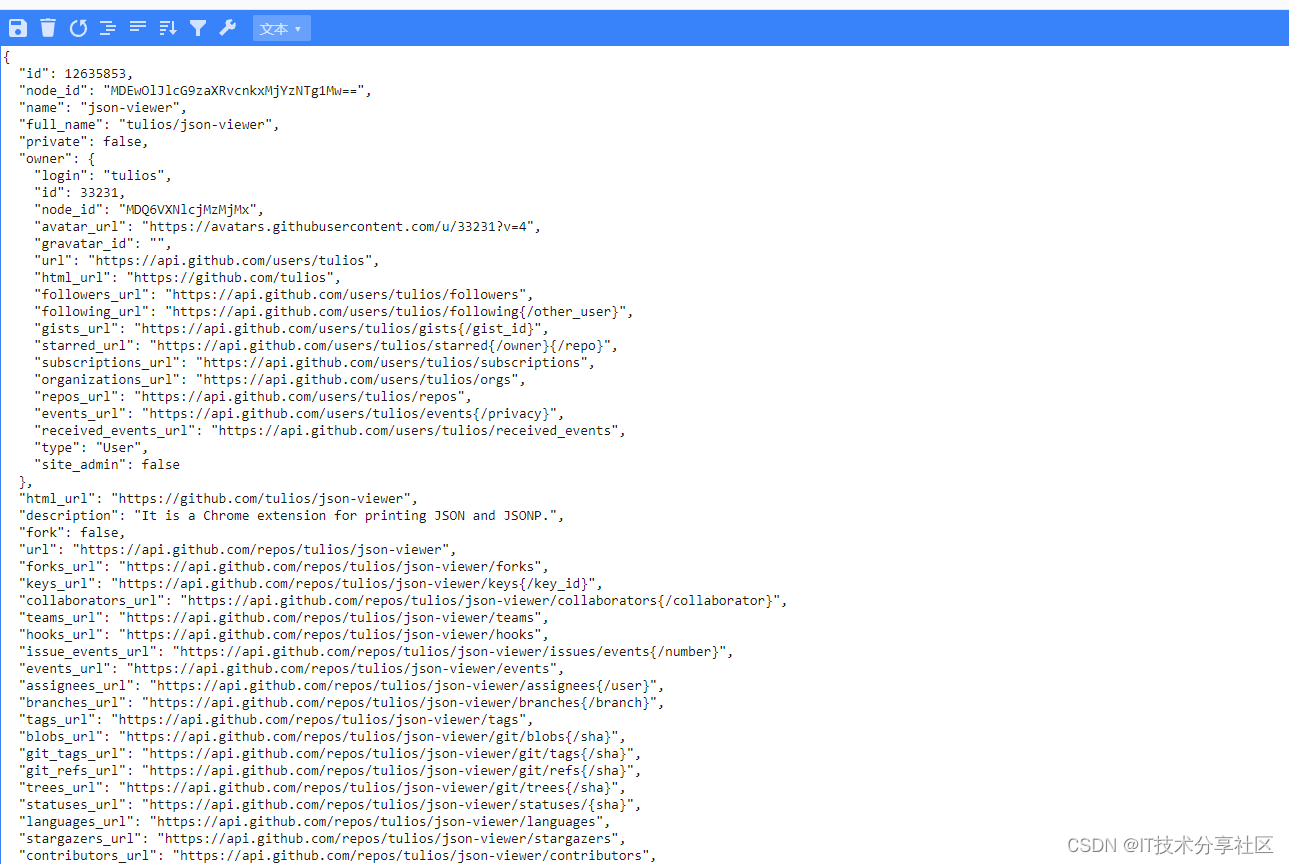The width and height of the screenshot is (1289, 864).
Task: Click the "gravatar_id" line
Action: [x=103, y=243]
